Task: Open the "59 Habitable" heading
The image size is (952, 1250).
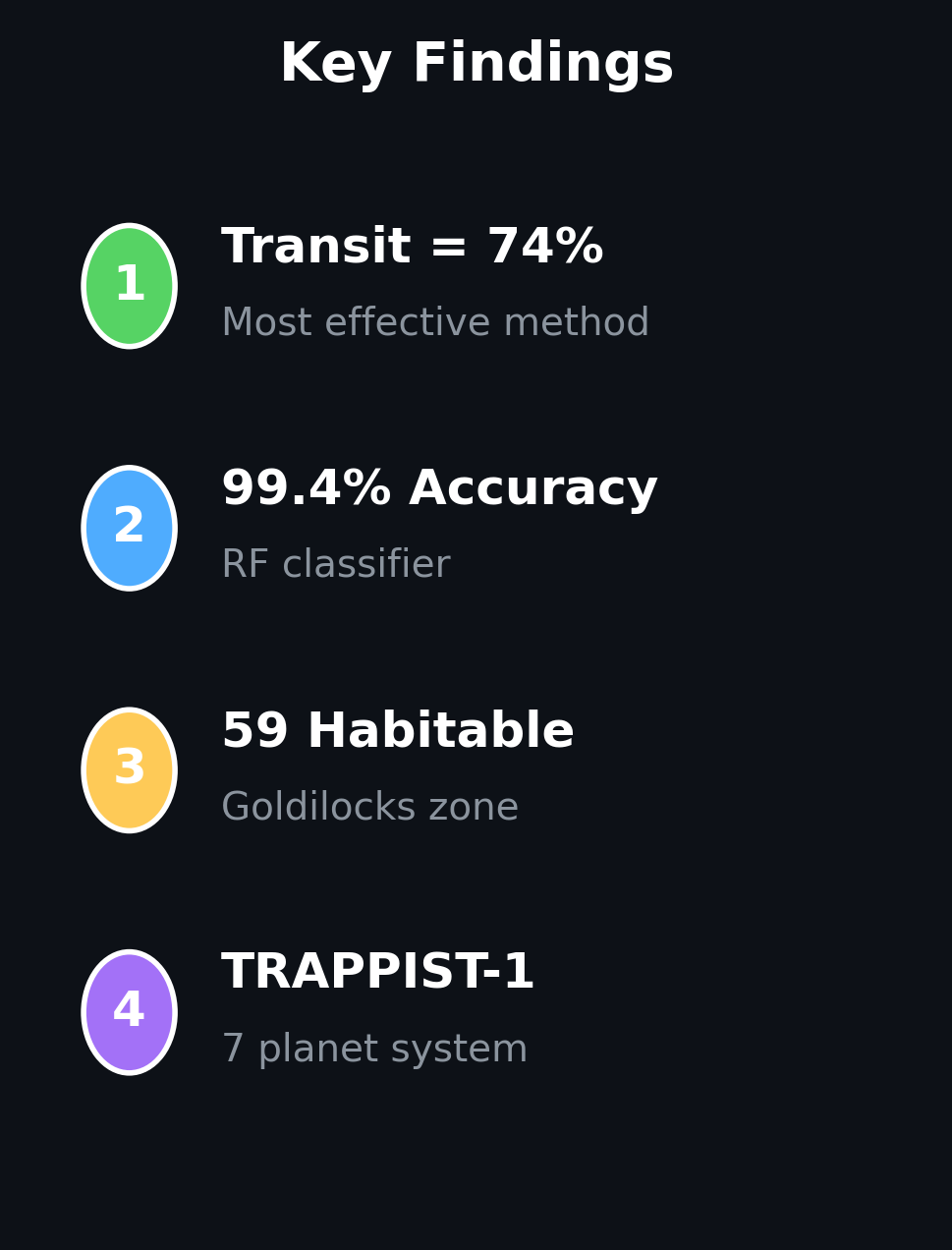Action: (397, 732)
